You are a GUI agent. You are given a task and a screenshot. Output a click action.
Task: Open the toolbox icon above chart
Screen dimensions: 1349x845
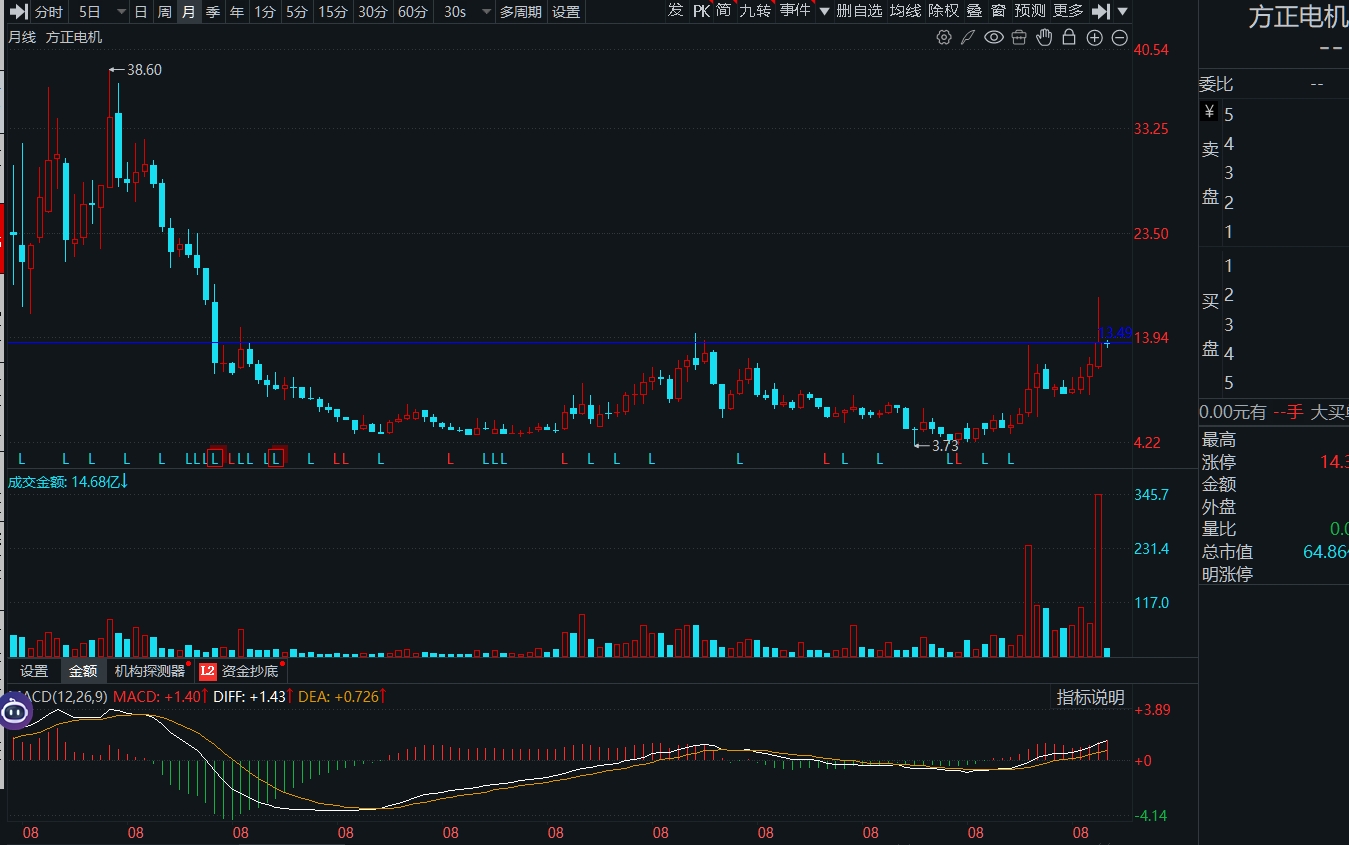1019,38
